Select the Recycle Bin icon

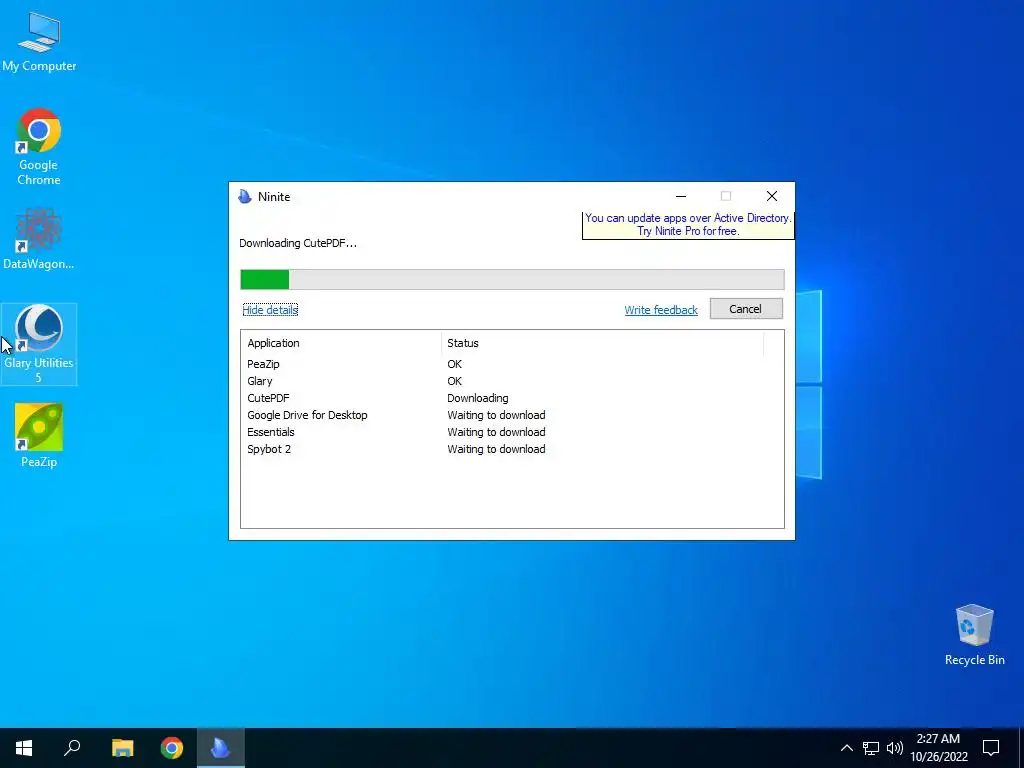[x=974, y=635]
